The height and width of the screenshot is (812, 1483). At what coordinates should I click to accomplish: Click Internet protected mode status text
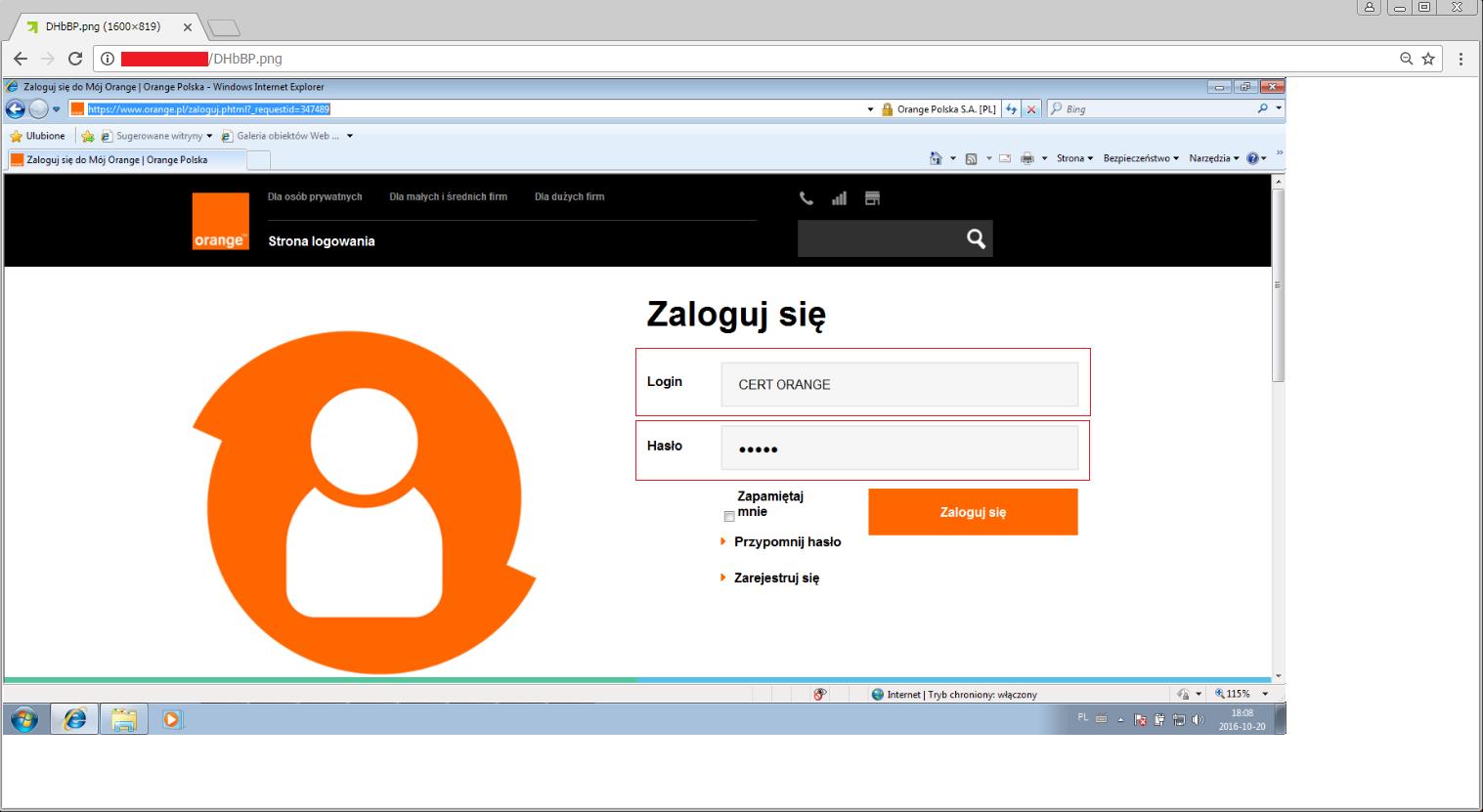click(962, 695)
